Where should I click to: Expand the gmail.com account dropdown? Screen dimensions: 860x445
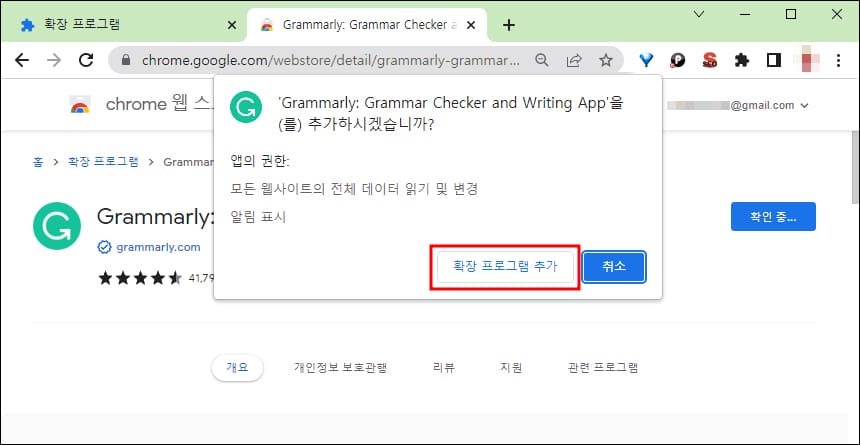point(805,106)
